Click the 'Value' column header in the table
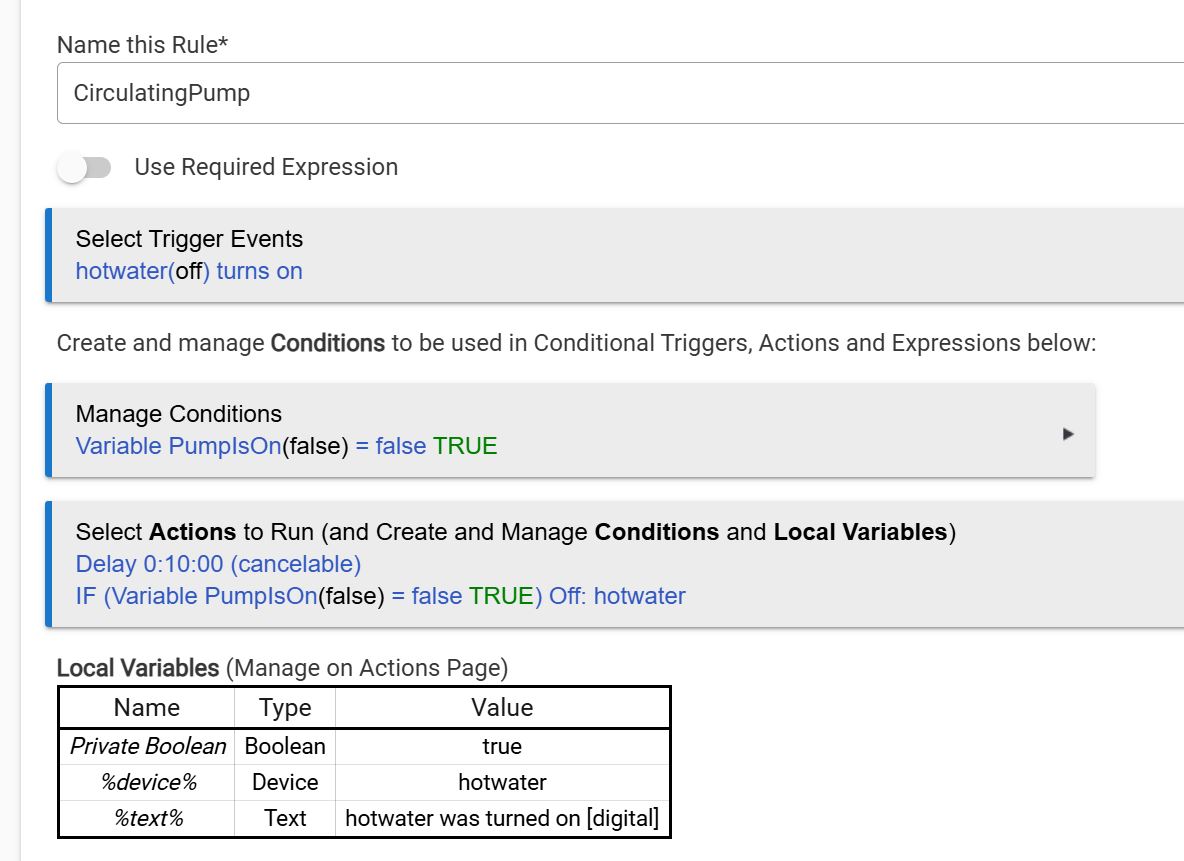The image size is (1184, 861). 502,708
